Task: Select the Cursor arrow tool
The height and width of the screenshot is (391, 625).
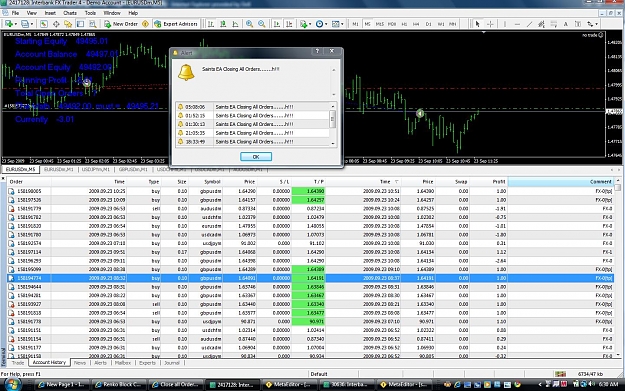Action: 478,24
